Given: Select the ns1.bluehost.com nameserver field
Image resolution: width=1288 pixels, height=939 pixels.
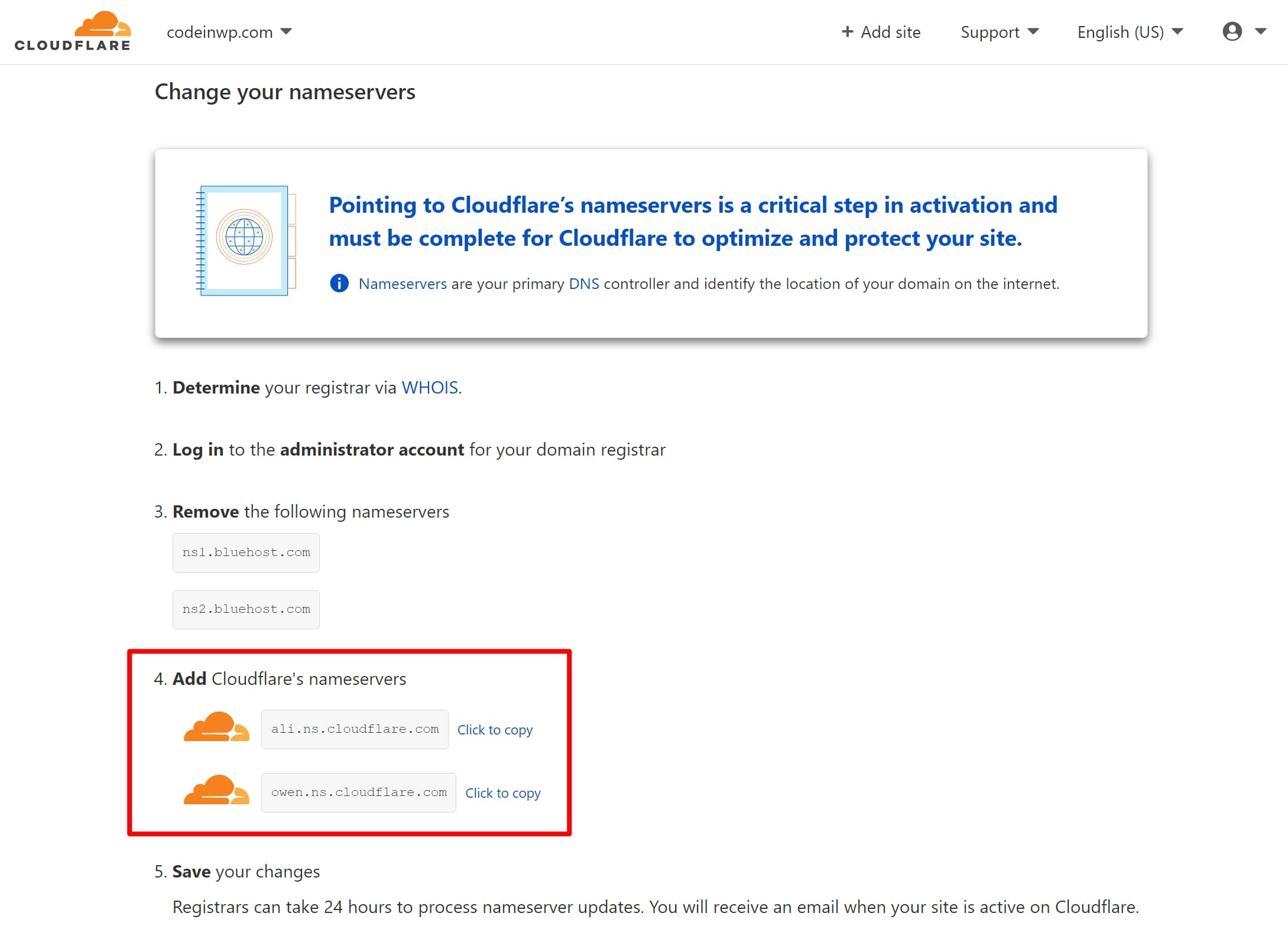Looking at the screenshot, I should click(245, 552).
